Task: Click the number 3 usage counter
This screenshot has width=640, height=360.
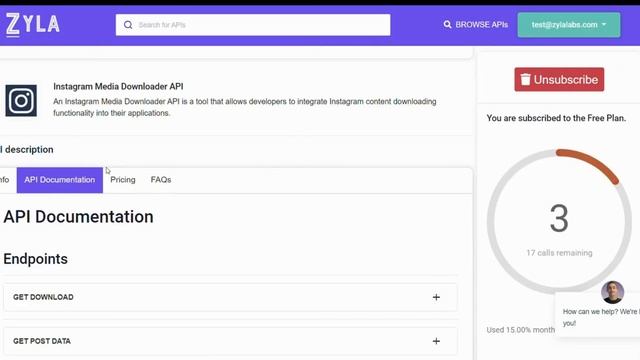Action: coord(559,219)
